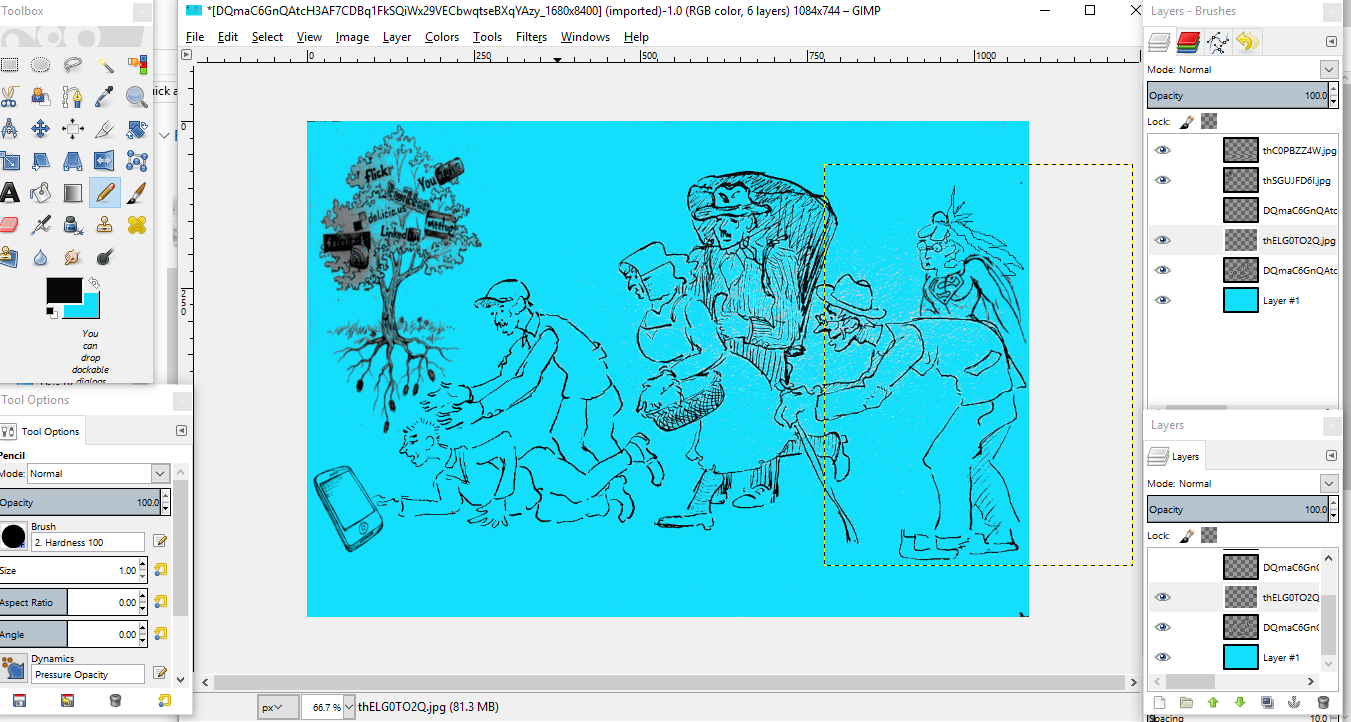Expand layer Mode dropdown in top Layers panel

click(1328, 70)
